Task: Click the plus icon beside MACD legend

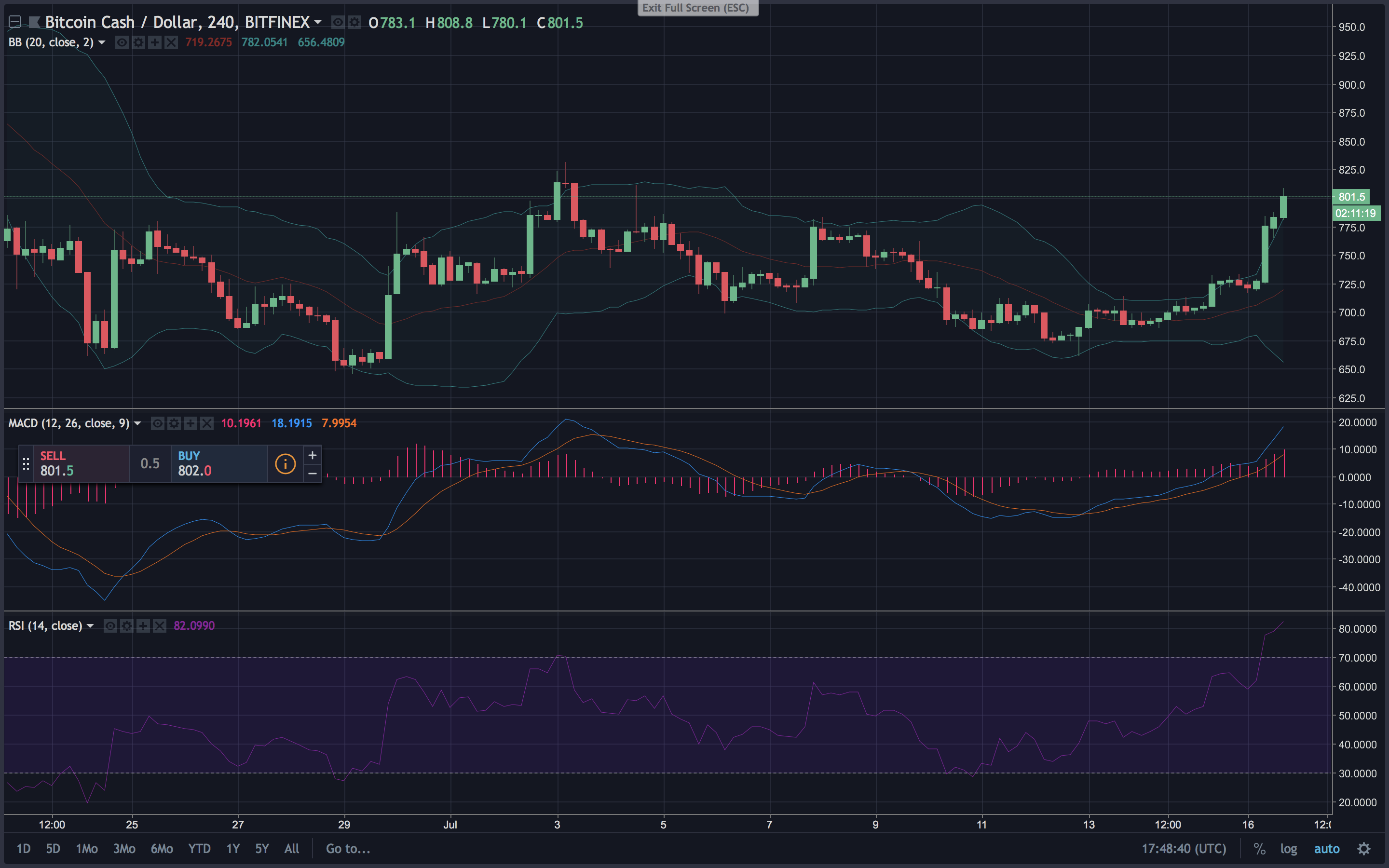Action: (190, 423)
